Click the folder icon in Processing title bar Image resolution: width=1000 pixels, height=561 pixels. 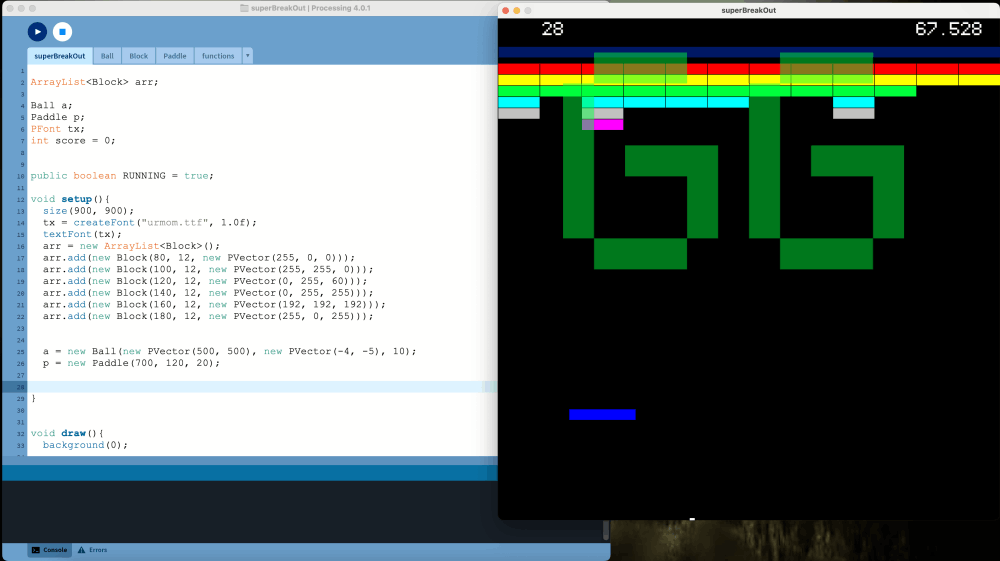[245, 8]
